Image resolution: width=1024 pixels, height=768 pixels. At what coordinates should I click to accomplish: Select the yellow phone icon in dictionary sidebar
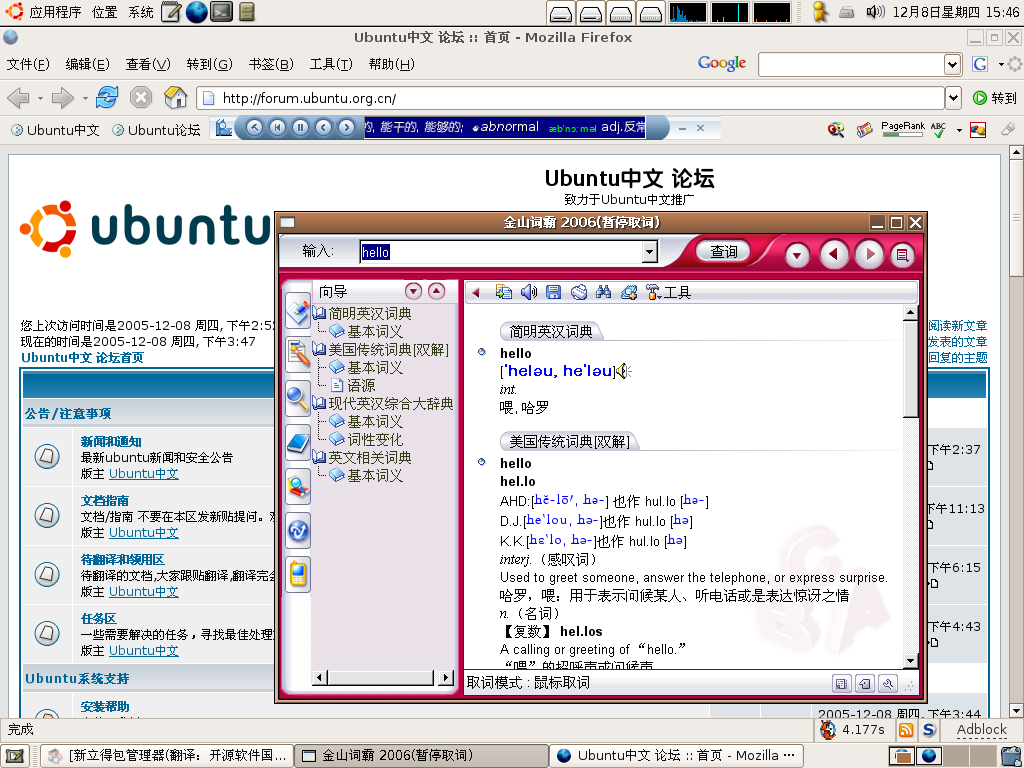(x=298, y=574)
